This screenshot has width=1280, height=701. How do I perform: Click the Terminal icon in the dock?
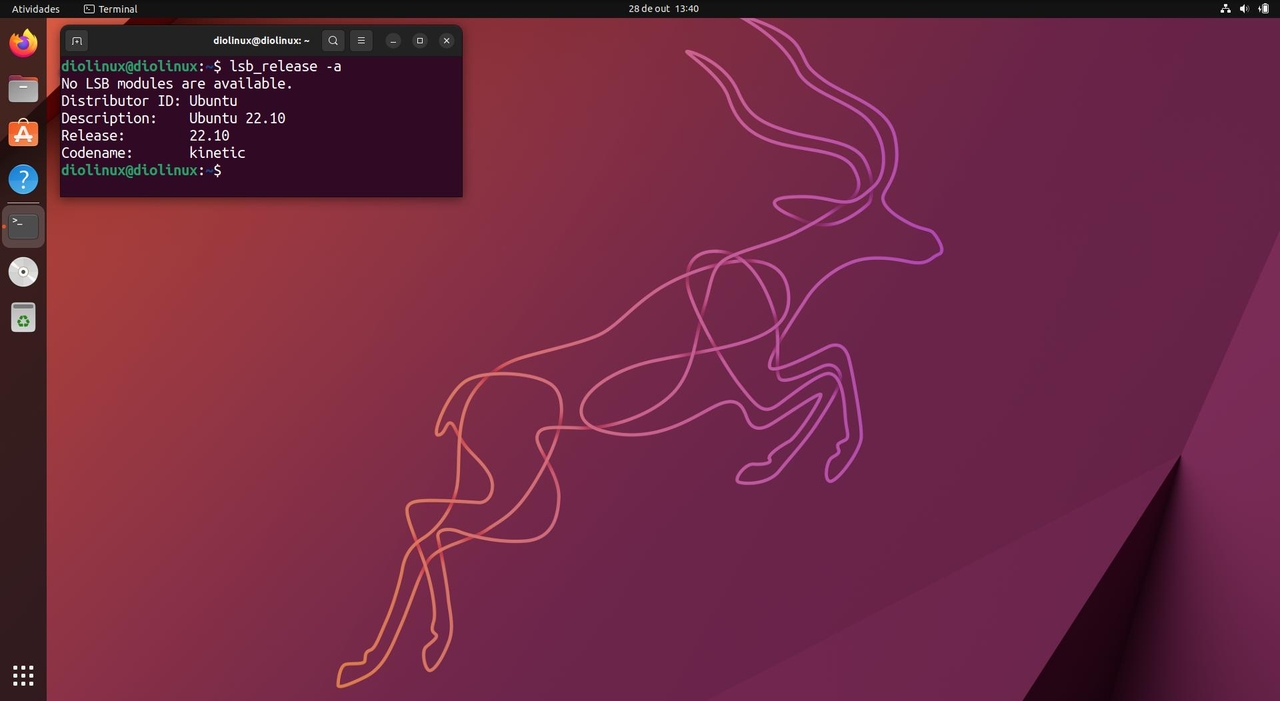click(x=23, y=225)
